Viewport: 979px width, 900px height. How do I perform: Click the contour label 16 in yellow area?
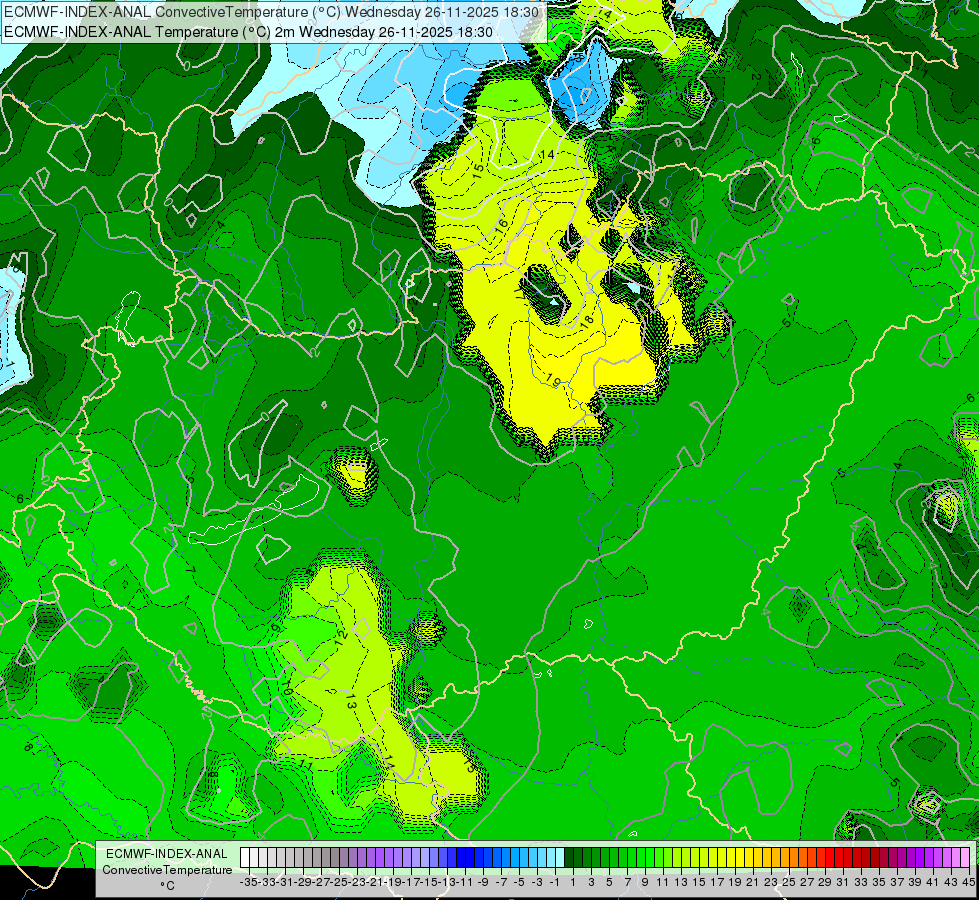501,226
